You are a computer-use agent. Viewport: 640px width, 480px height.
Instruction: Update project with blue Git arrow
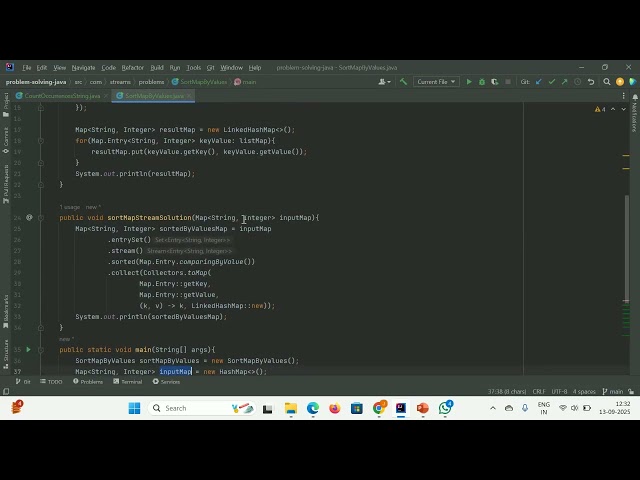[539, 82]
